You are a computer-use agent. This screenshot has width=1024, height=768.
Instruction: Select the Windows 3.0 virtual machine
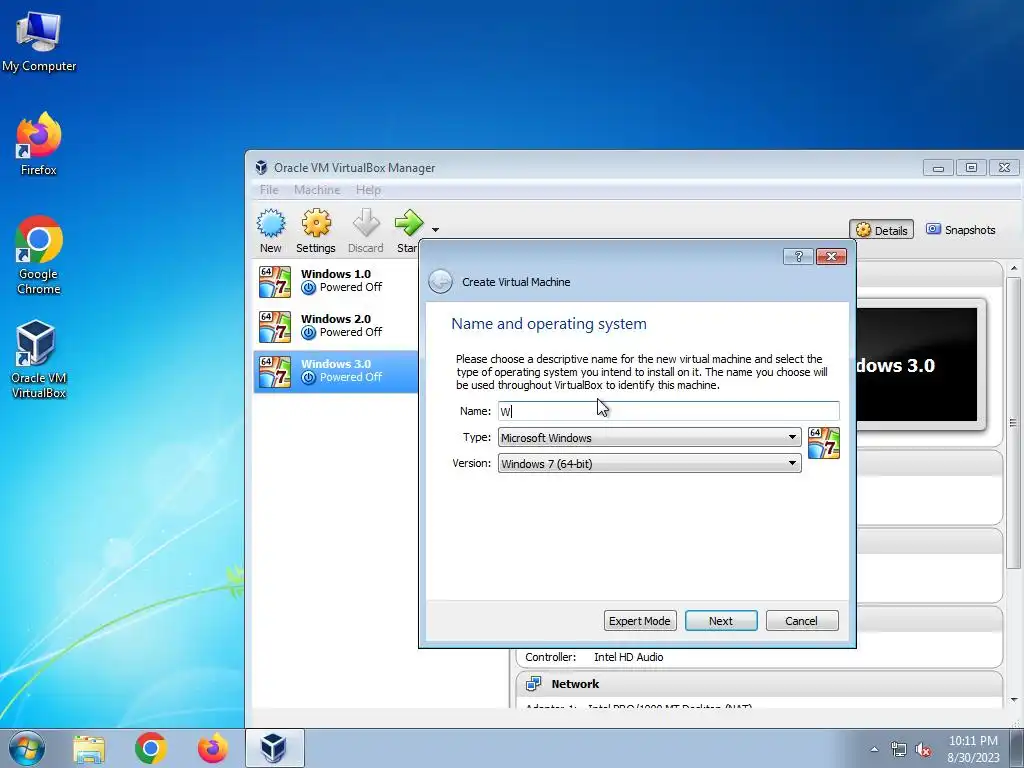pyautogui.click(x=336, y=372)
